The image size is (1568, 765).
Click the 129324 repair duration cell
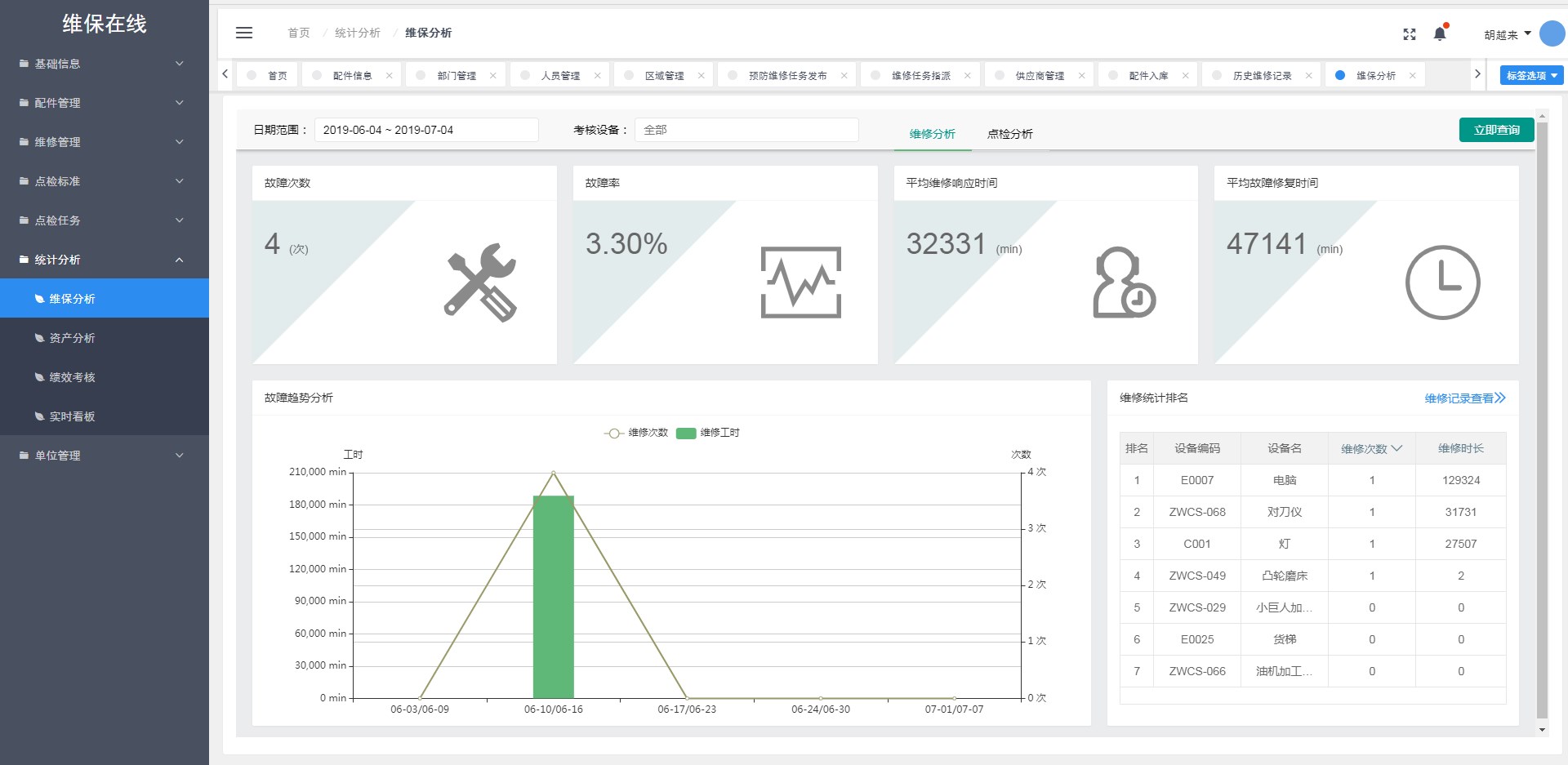click(1461, 480)
